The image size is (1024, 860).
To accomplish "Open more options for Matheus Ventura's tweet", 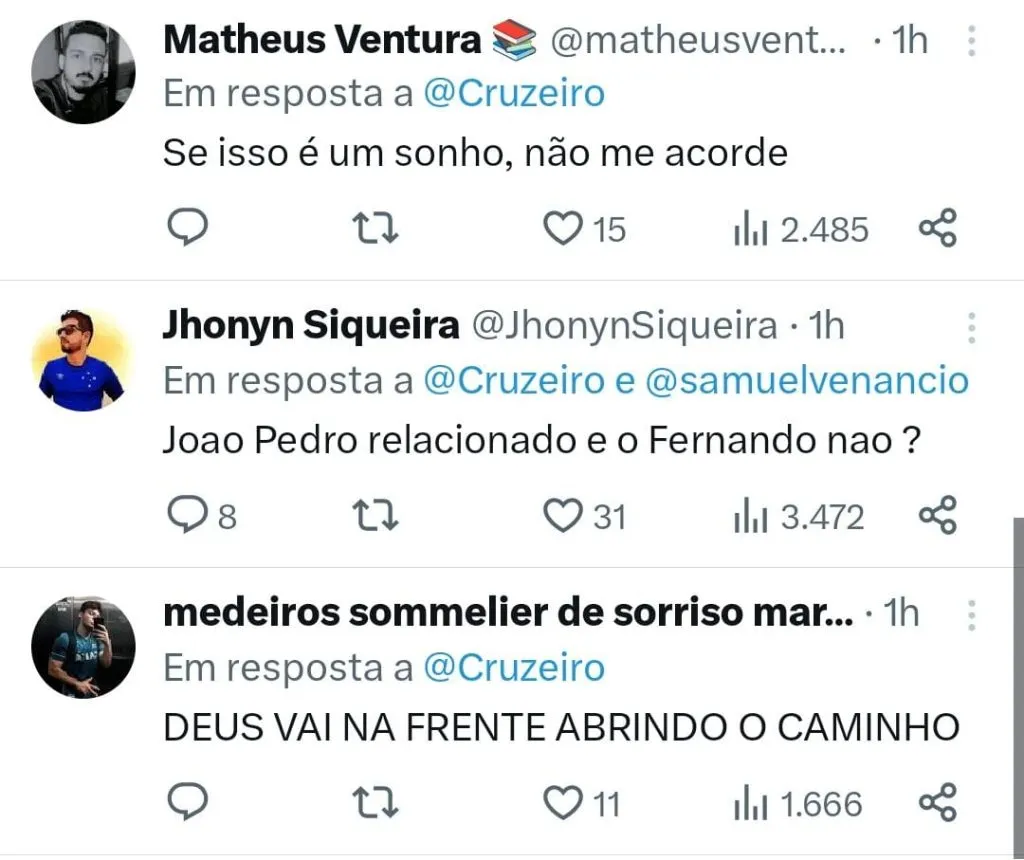I will coord(970,41).
